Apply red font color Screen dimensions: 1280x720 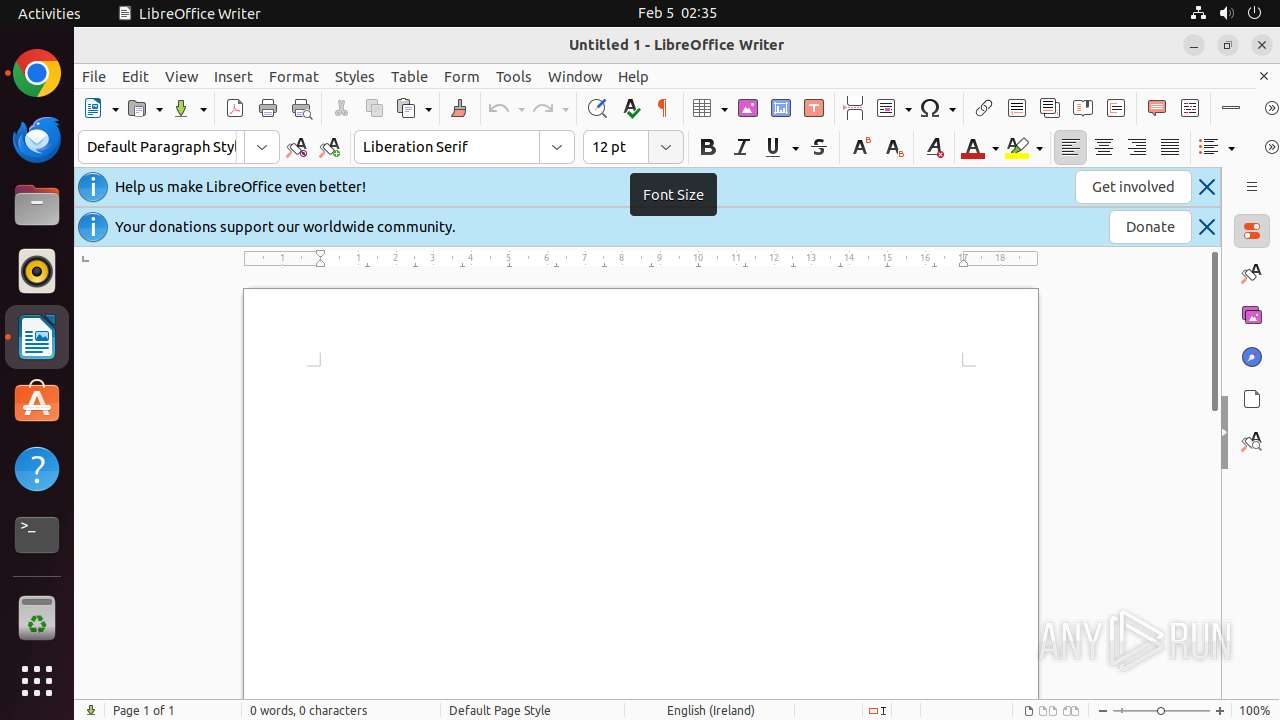[972, 147]
